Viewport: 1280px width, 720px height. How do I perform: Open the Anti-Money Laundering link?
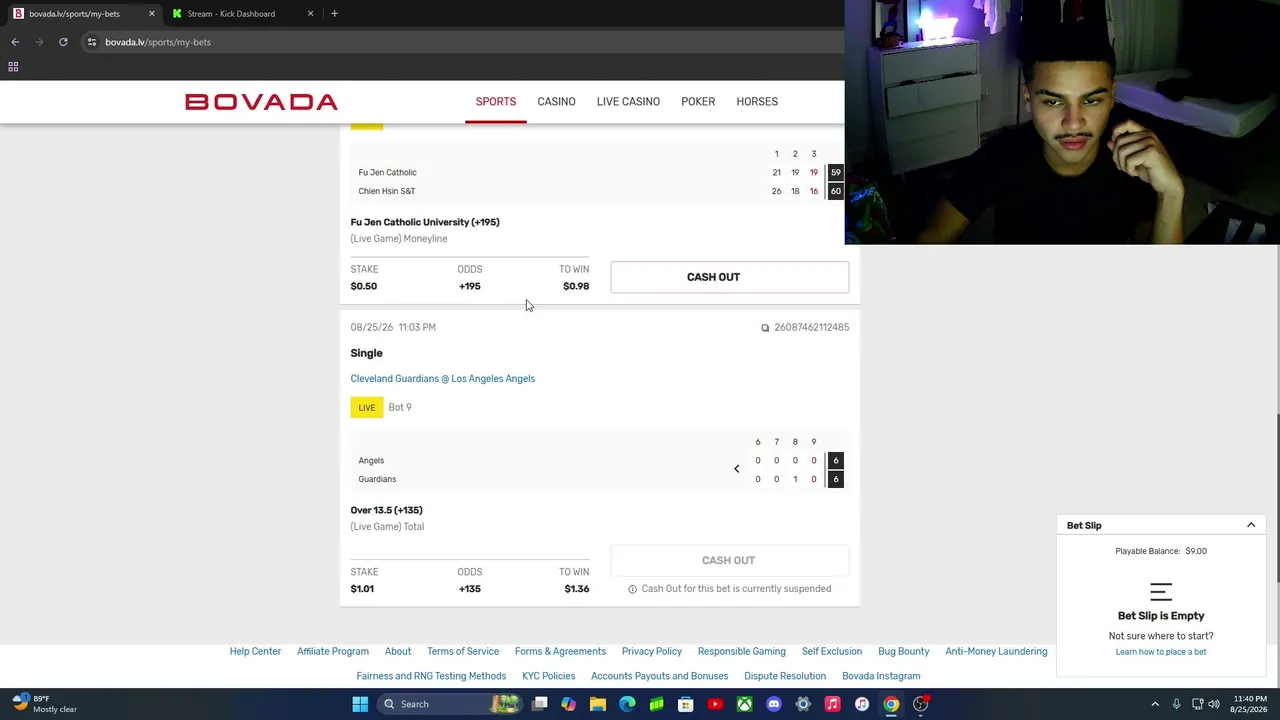(x=996, y=652)
